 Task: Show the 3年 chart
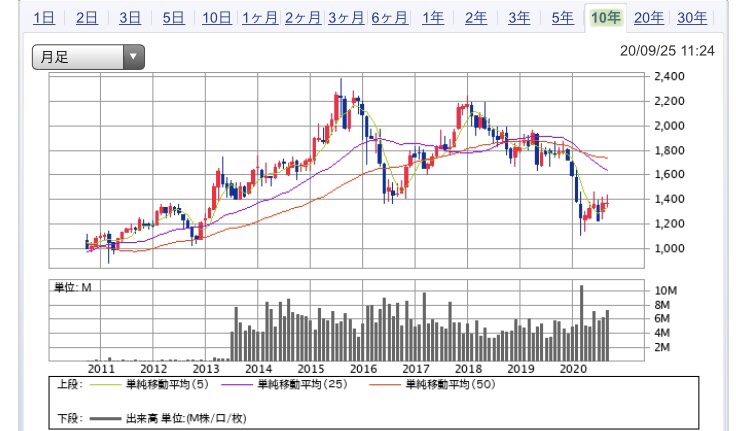click(519, 18)
